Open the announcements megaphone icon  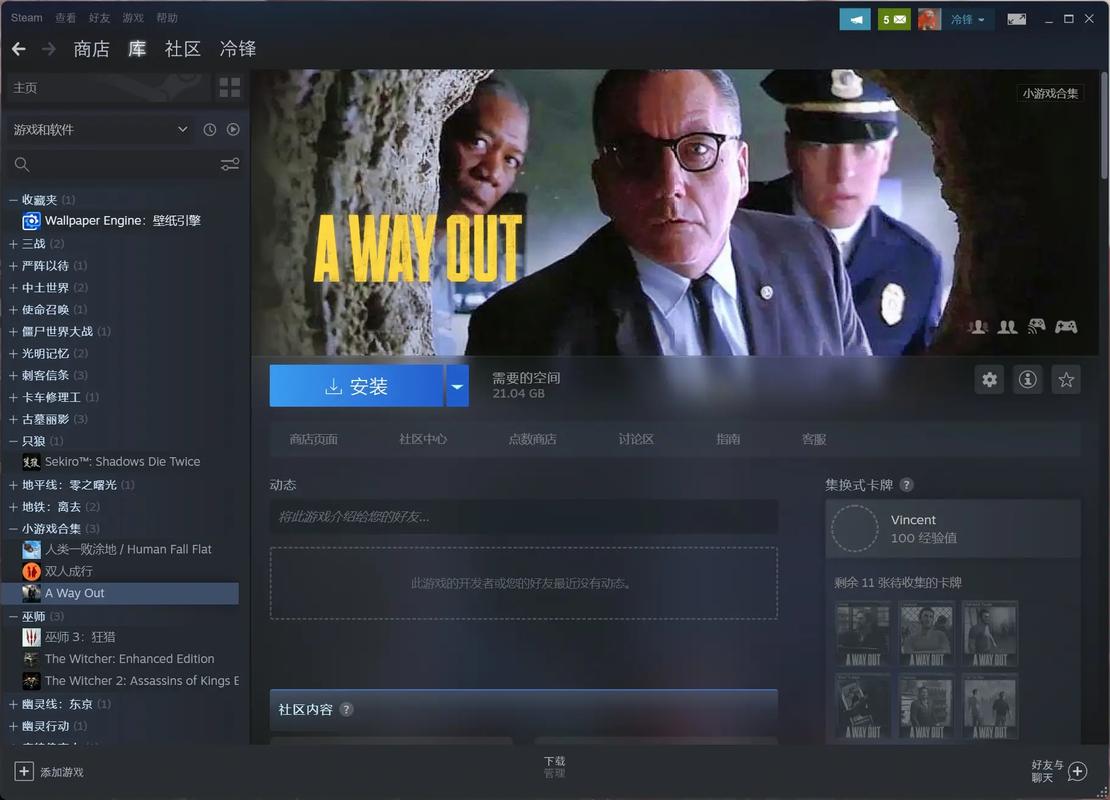point(855,19)
